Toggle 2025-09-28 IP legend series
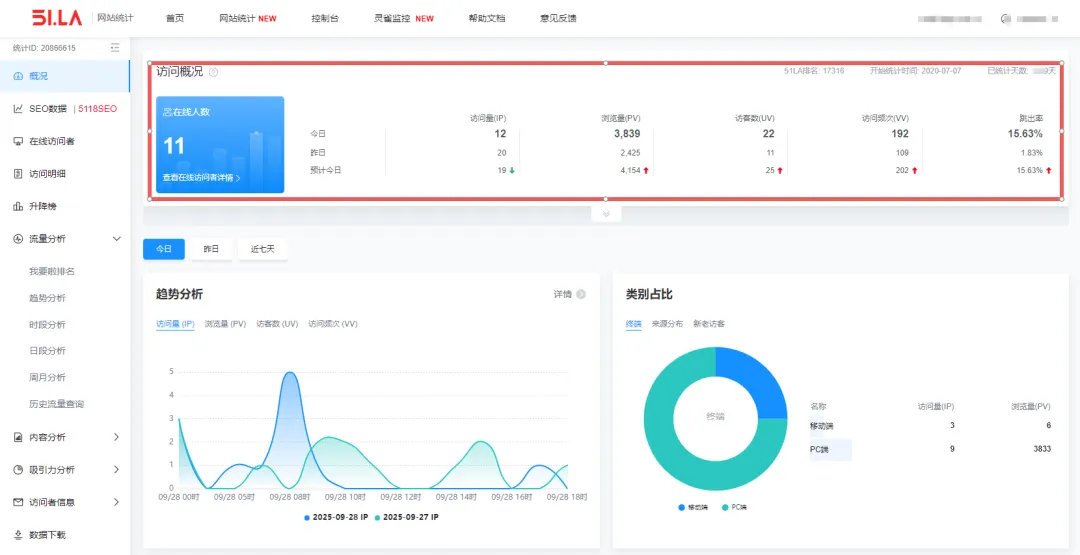Image resolution: width=1080 pixels, height=555 pixels. 335,516
